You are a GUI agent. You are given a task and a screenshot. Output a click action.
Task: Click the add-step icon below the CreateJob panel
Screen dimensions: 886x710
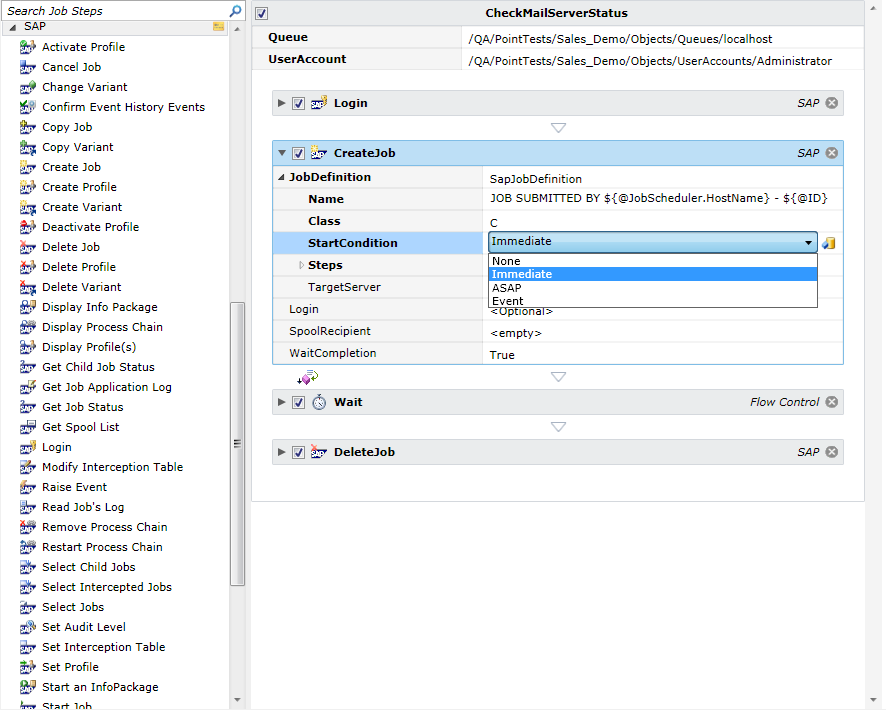pos(308,377)
